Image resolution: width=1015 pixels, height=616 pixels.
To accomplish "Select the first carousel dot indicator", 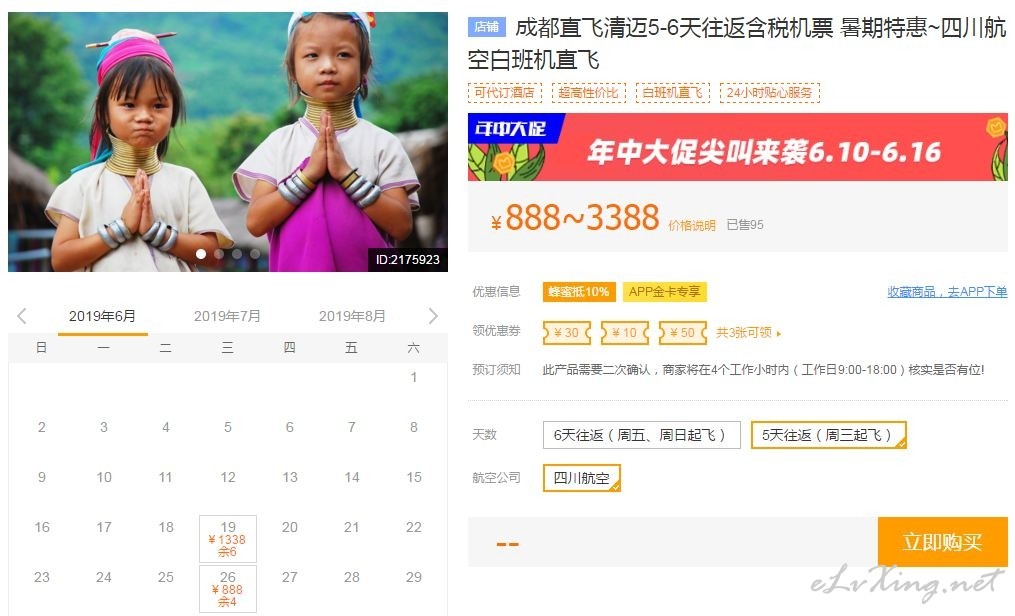I will coord(201,254).
